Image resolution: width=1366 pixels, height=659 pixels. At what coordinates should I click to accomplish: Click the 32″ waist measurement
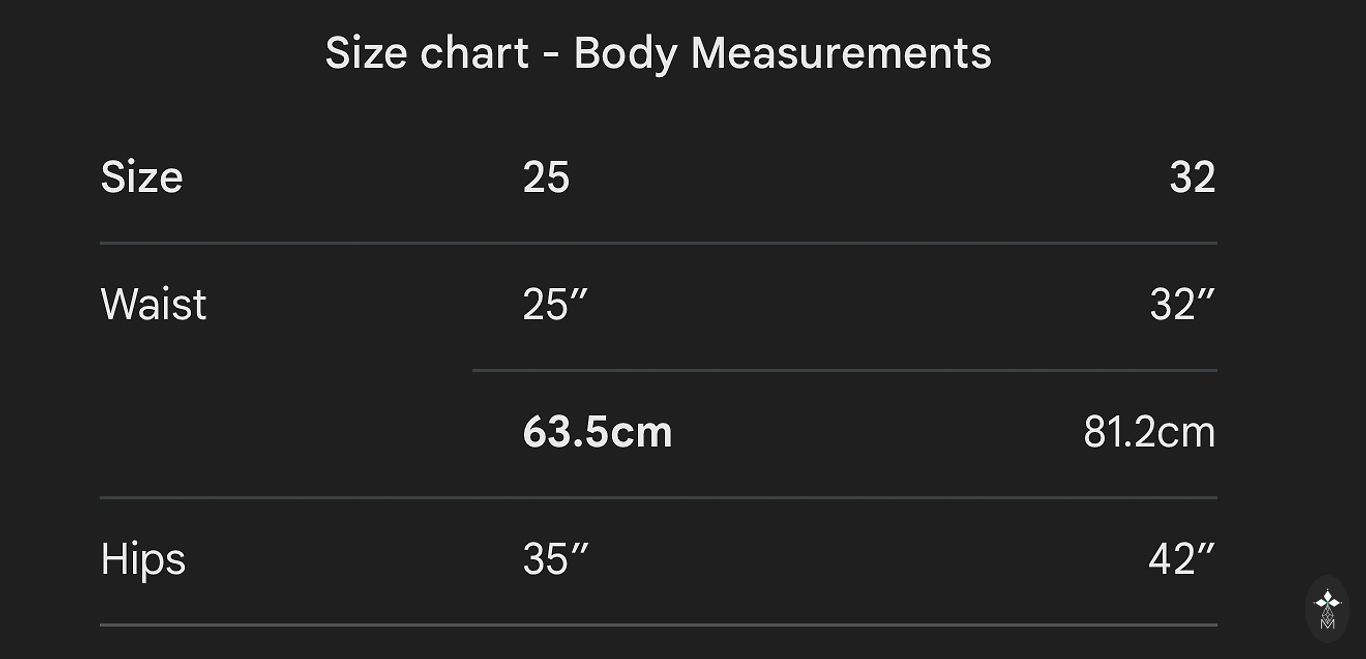1182,304
